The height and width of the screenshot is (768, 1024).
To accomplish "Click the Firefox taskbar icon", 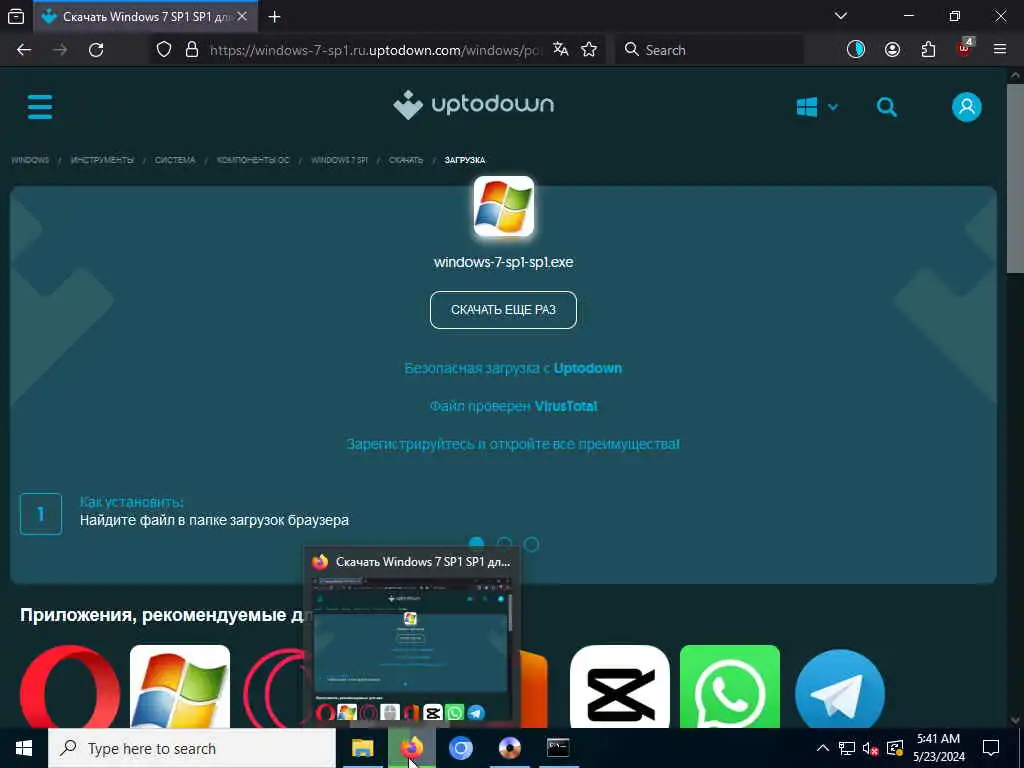I will tap(411, 748).
